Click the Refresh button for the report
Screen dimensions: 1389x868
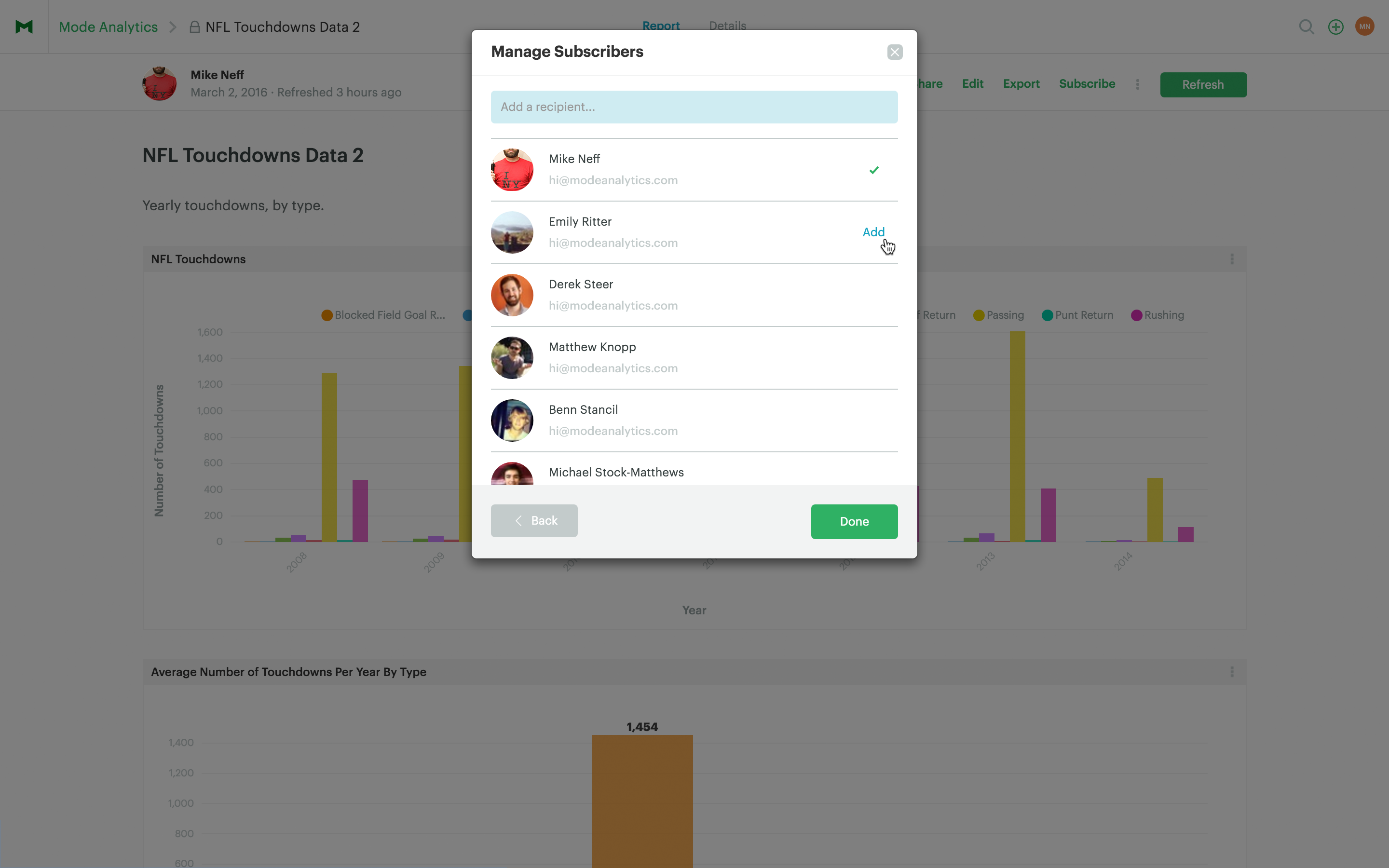1202,85
